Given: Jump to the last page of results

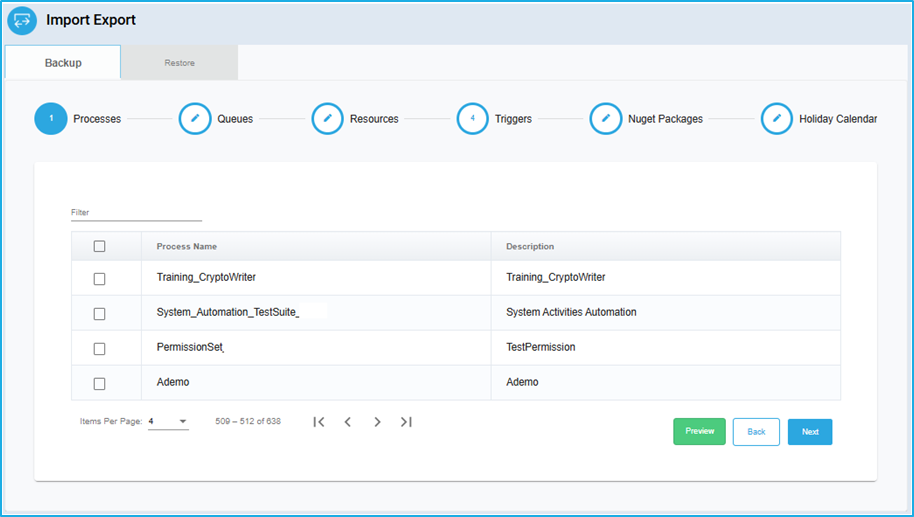Looking at the screenshot, I should click(x=406, y=421).
